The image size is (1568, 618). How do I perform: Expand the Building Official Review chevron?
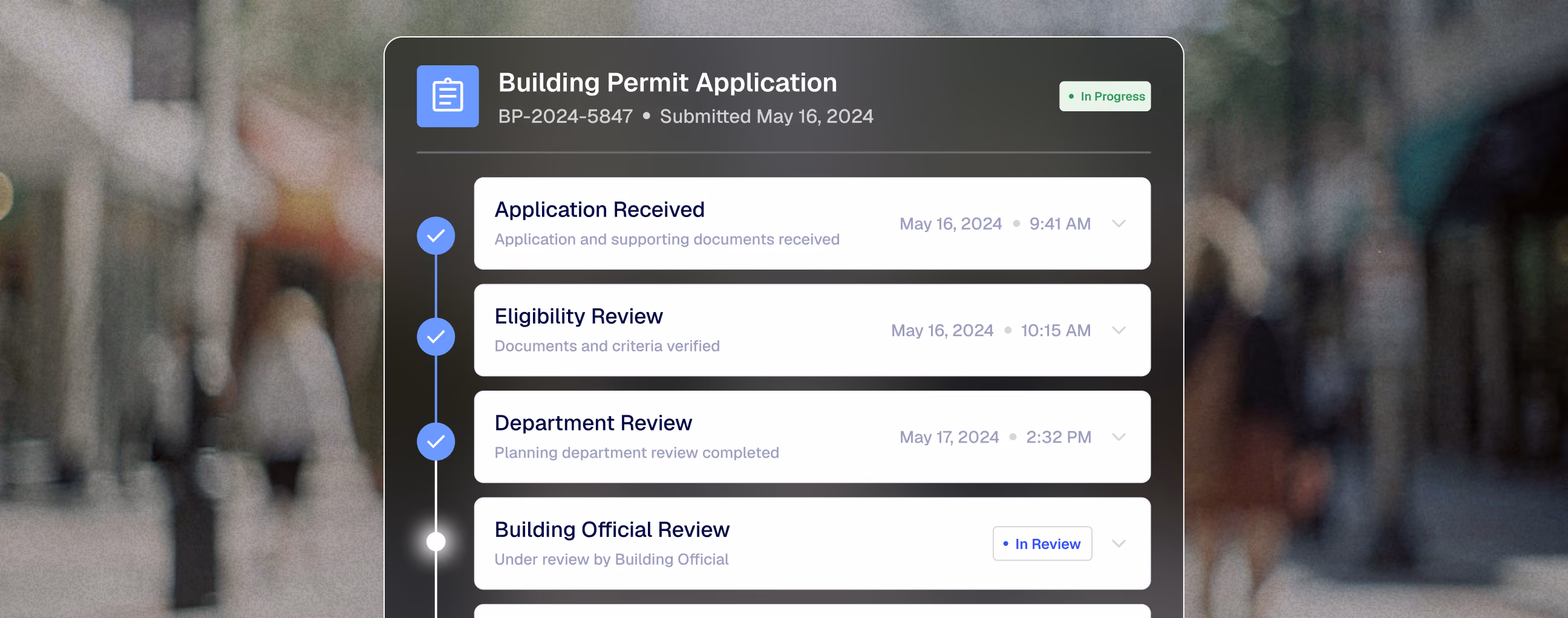tap(1119, 543)
